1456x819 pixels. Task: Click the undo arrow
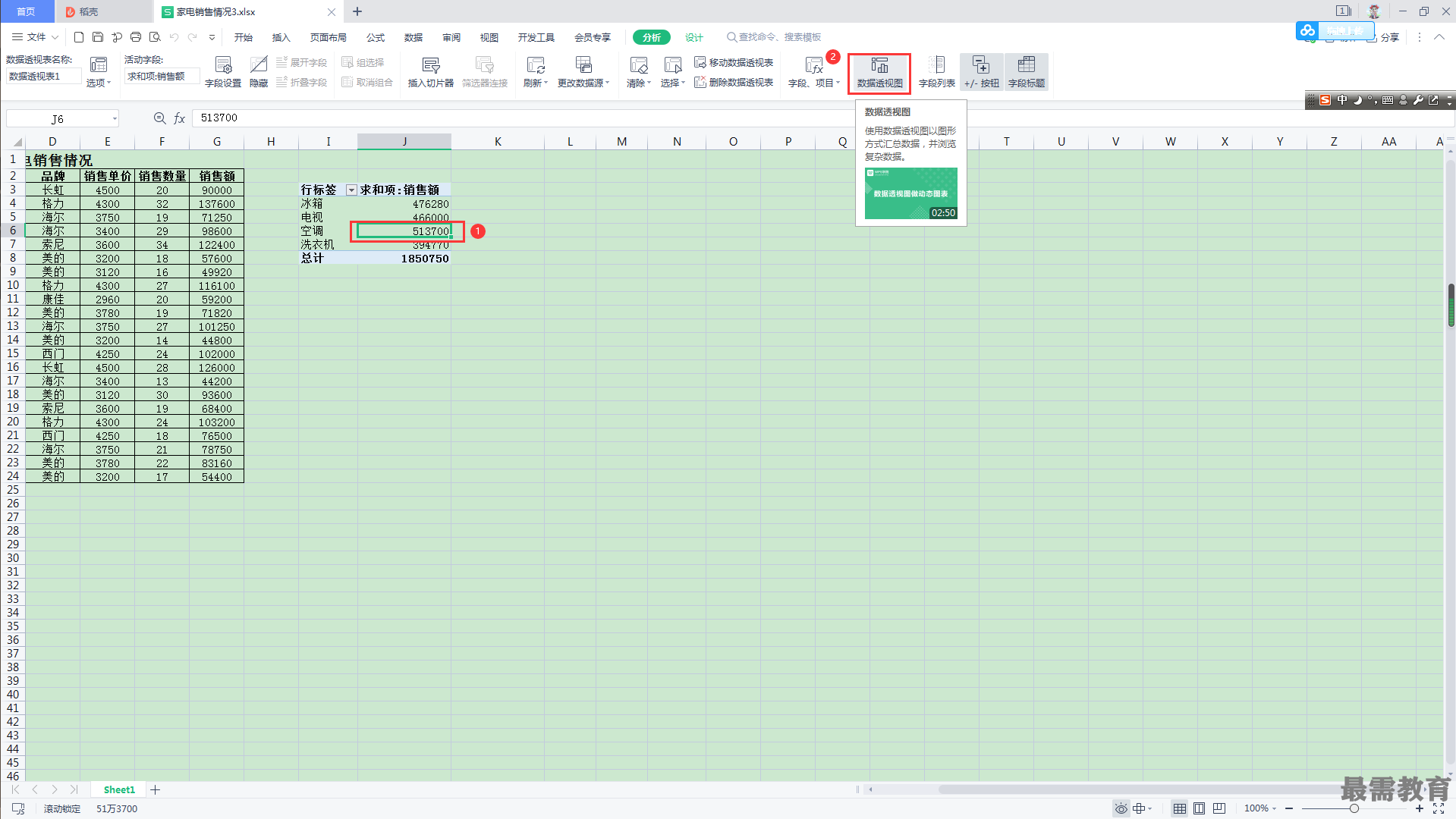tap(174, 37)
